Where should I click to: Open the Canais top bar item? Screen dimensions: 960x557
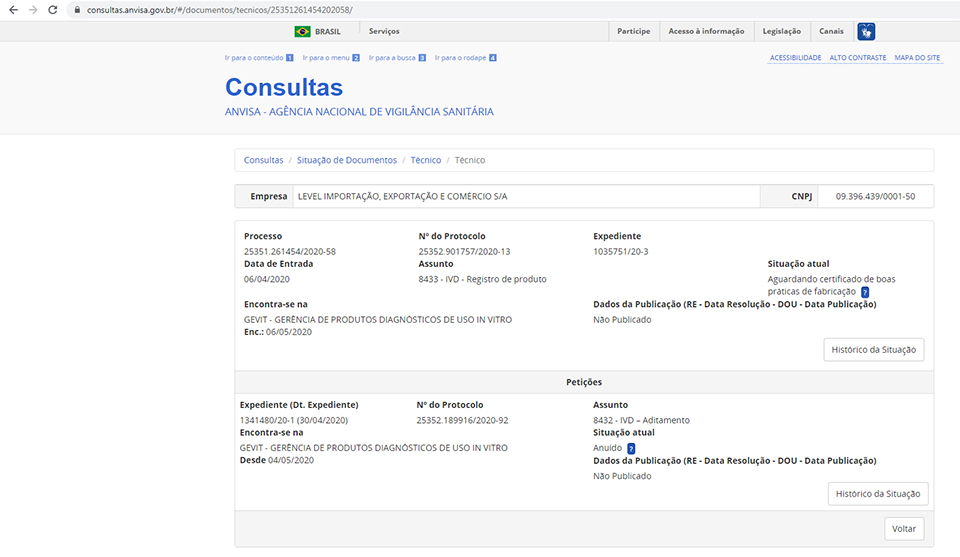[831, 31]
